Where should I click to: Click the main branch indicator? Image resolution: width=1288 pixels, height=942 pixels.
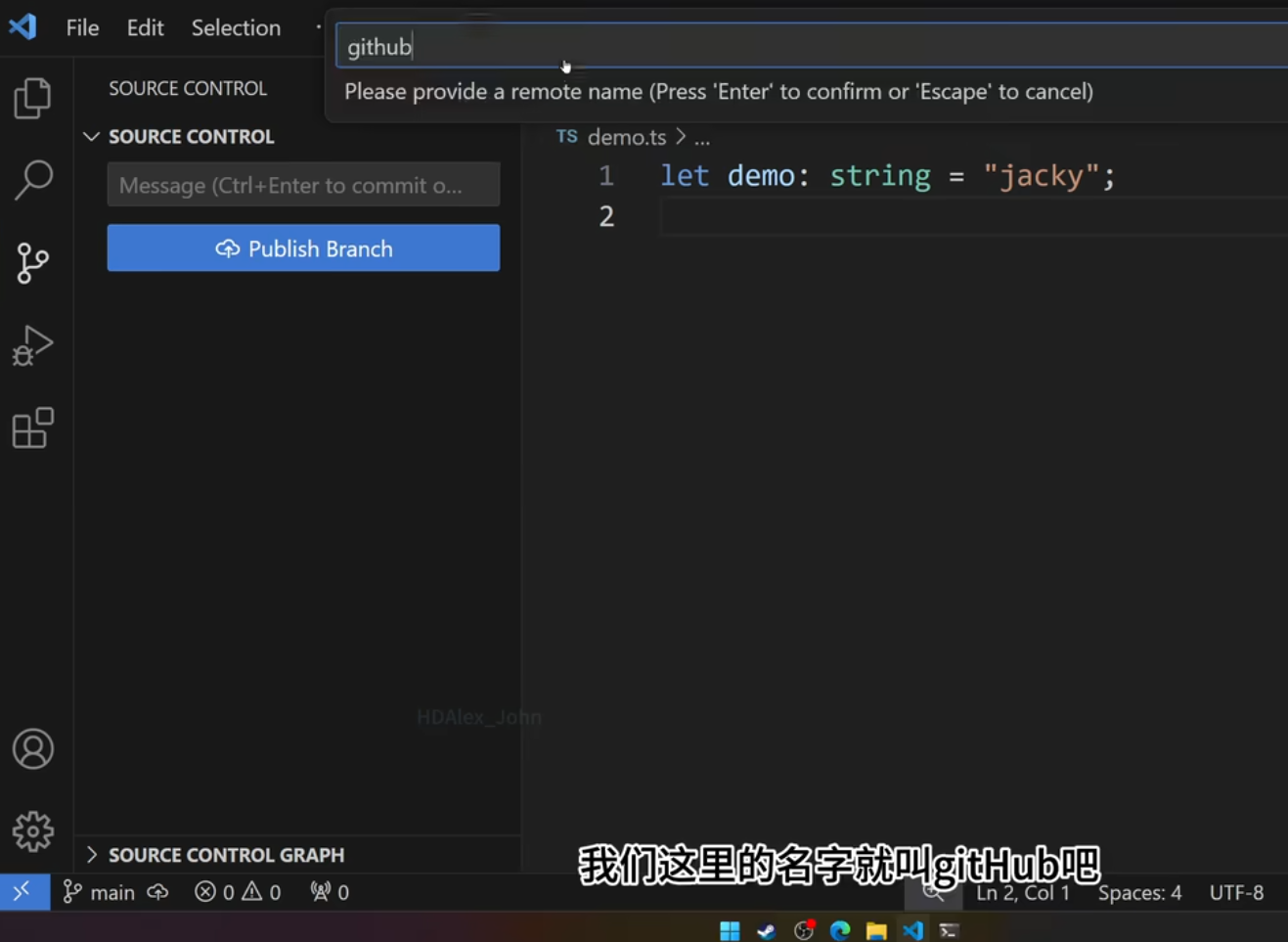pyautogui.click(x=99, y=892)
